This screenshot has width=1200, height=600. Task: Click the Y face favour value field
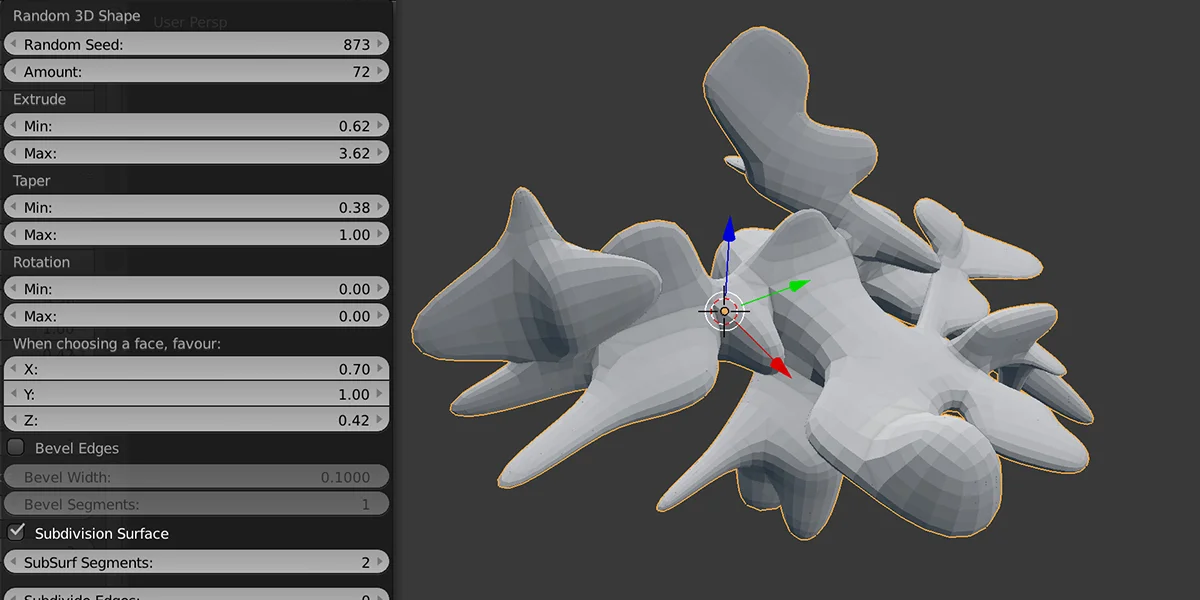[196, 395]
